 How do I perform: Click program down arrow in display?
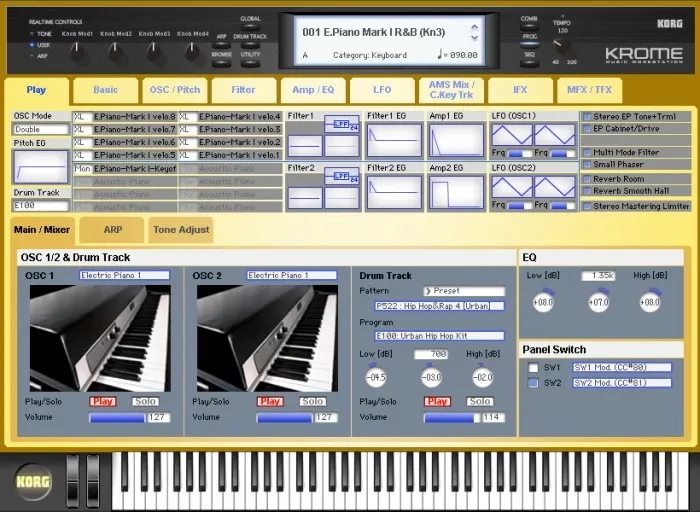pyautogui.click(x=475, y=38)
